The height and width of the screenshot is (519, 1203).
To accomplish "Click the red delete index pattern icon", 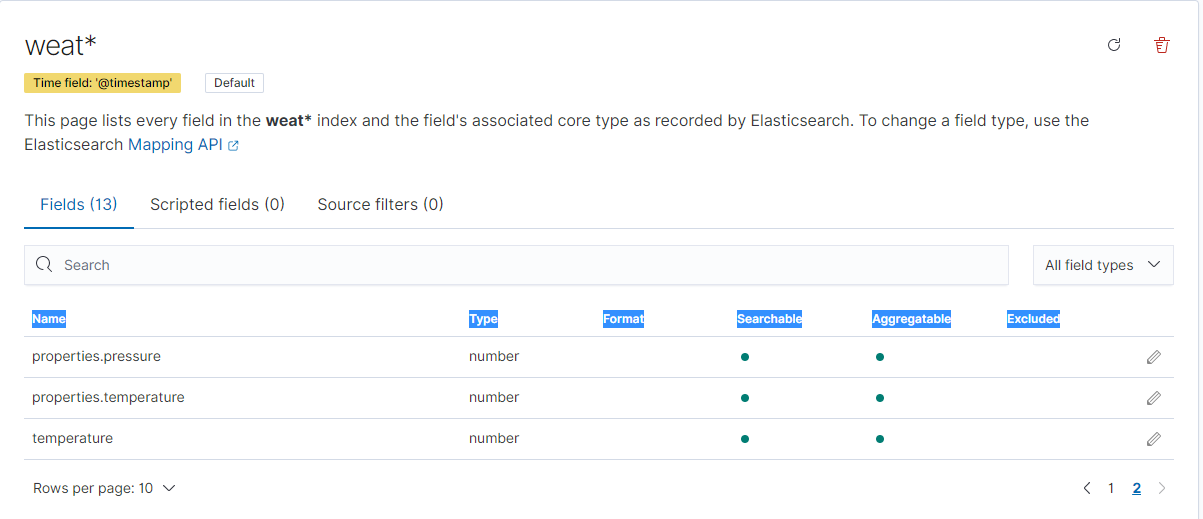I will (1161, 45).
